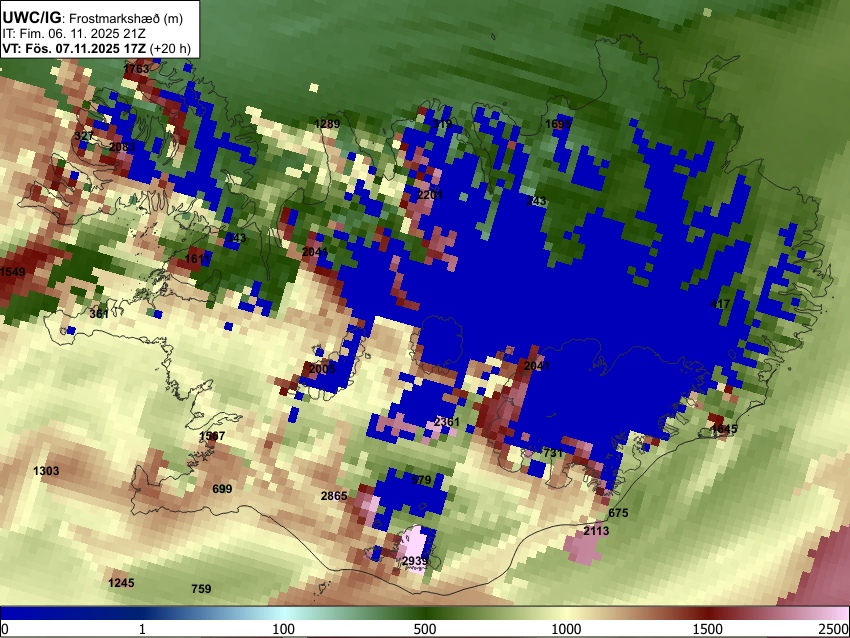Click the map value 731
Screen dimensions: 850x638
553,453
